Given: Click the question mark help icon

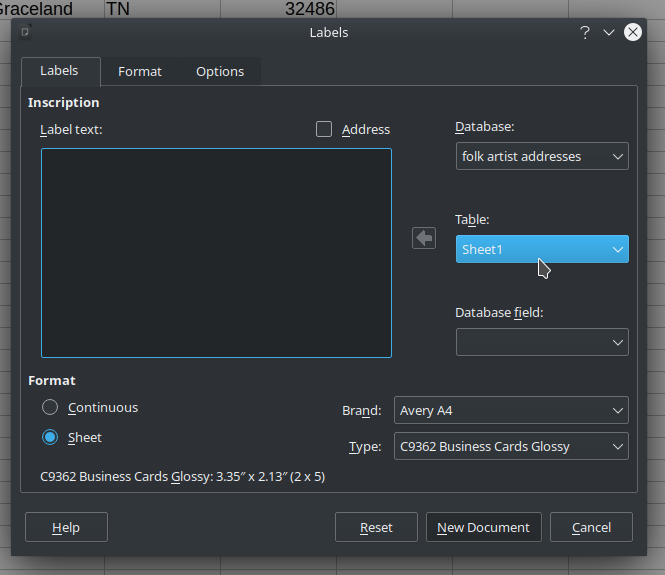Looking at the screenshot, I should click(585, 32).
